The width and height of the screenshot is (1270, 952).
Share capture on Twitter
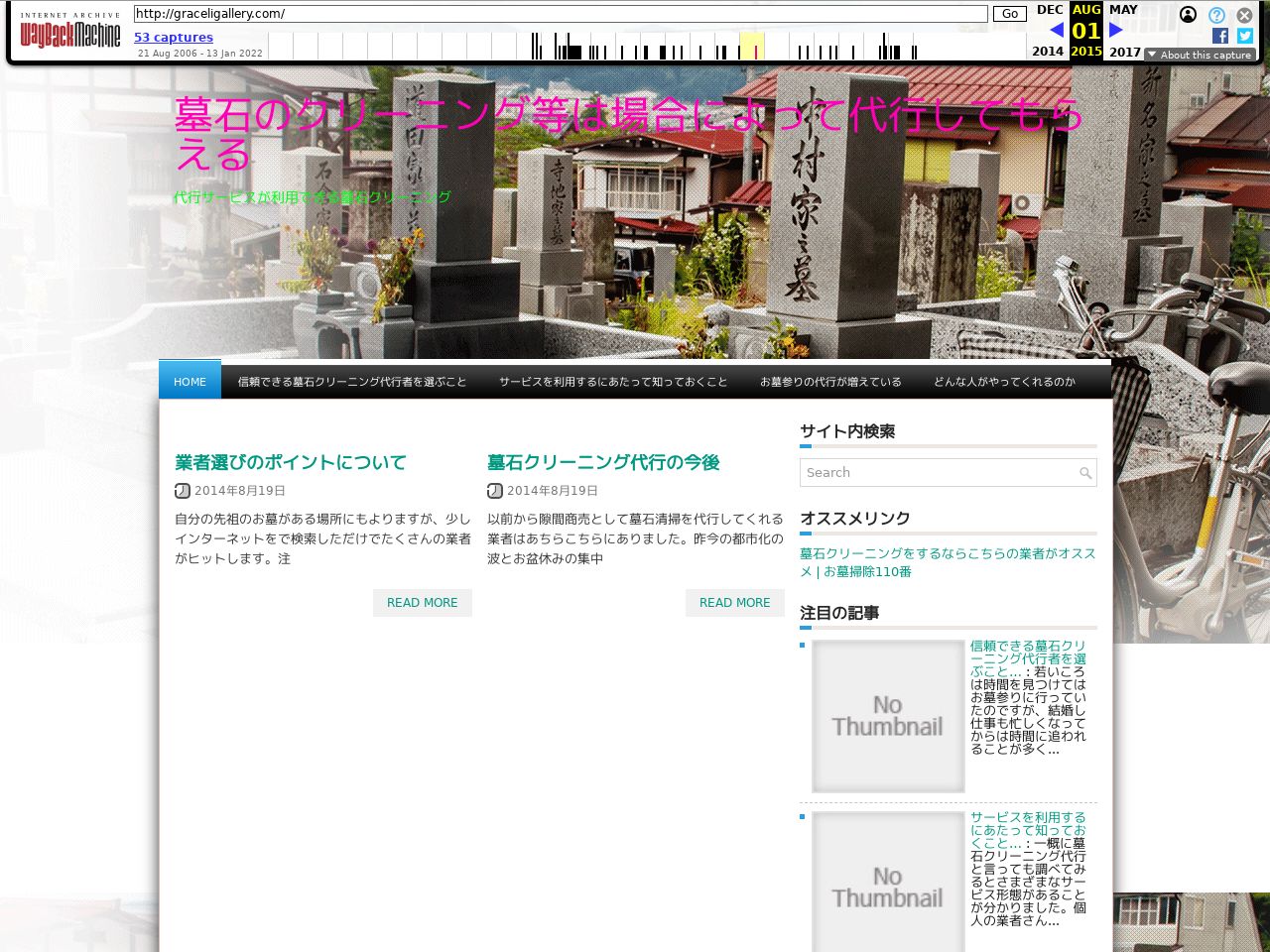(1244, 36)
